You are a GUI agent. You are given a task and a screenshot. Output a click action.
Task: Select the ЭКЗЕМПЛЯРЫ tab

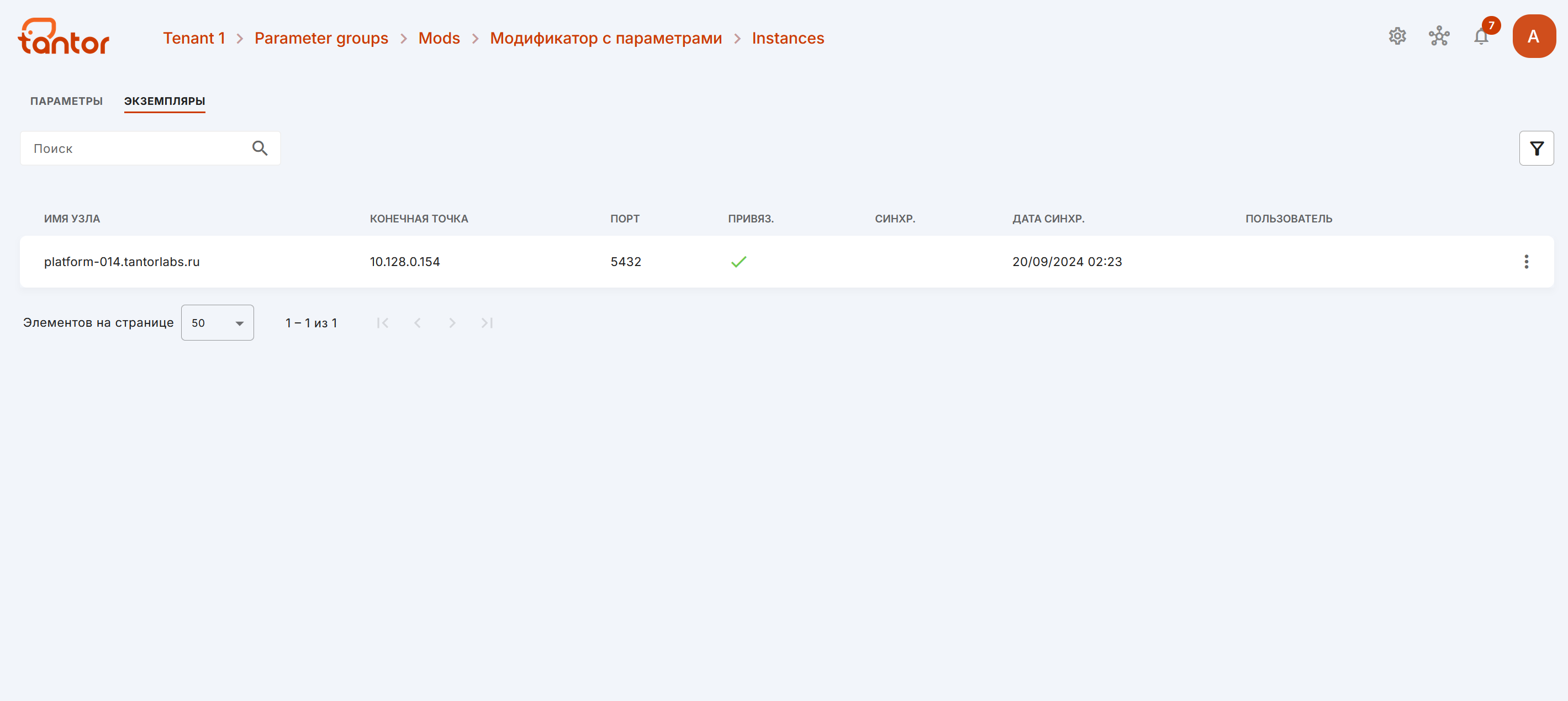165,101
